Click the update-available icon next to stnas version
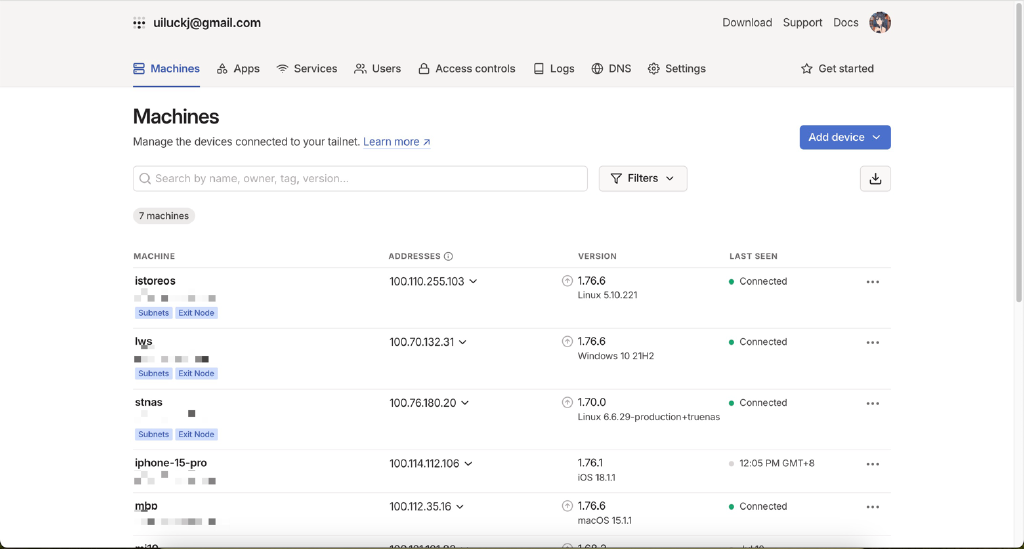This screenshot has height=549, width=1024. (x=568, y=403)
